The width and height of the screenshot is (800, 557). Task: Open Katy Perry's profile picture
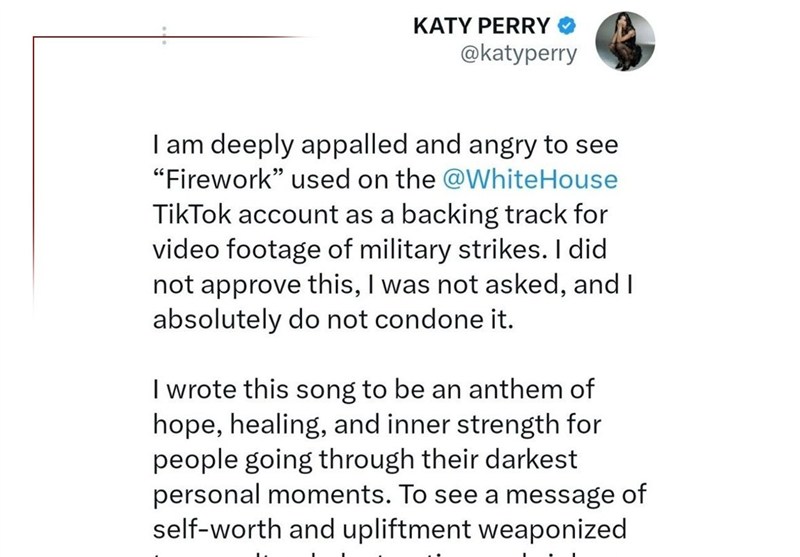click(x=625, y=41)
